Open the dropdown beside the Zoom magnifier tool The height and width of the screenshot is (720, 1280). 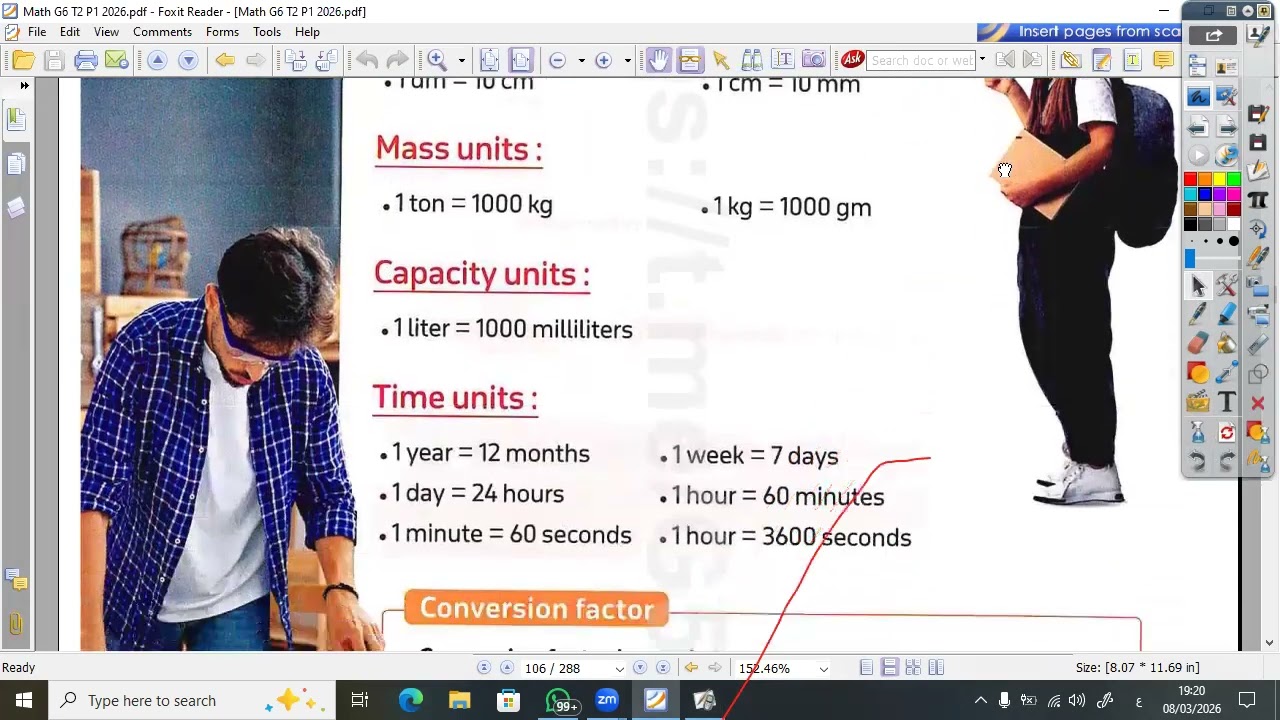461,61
